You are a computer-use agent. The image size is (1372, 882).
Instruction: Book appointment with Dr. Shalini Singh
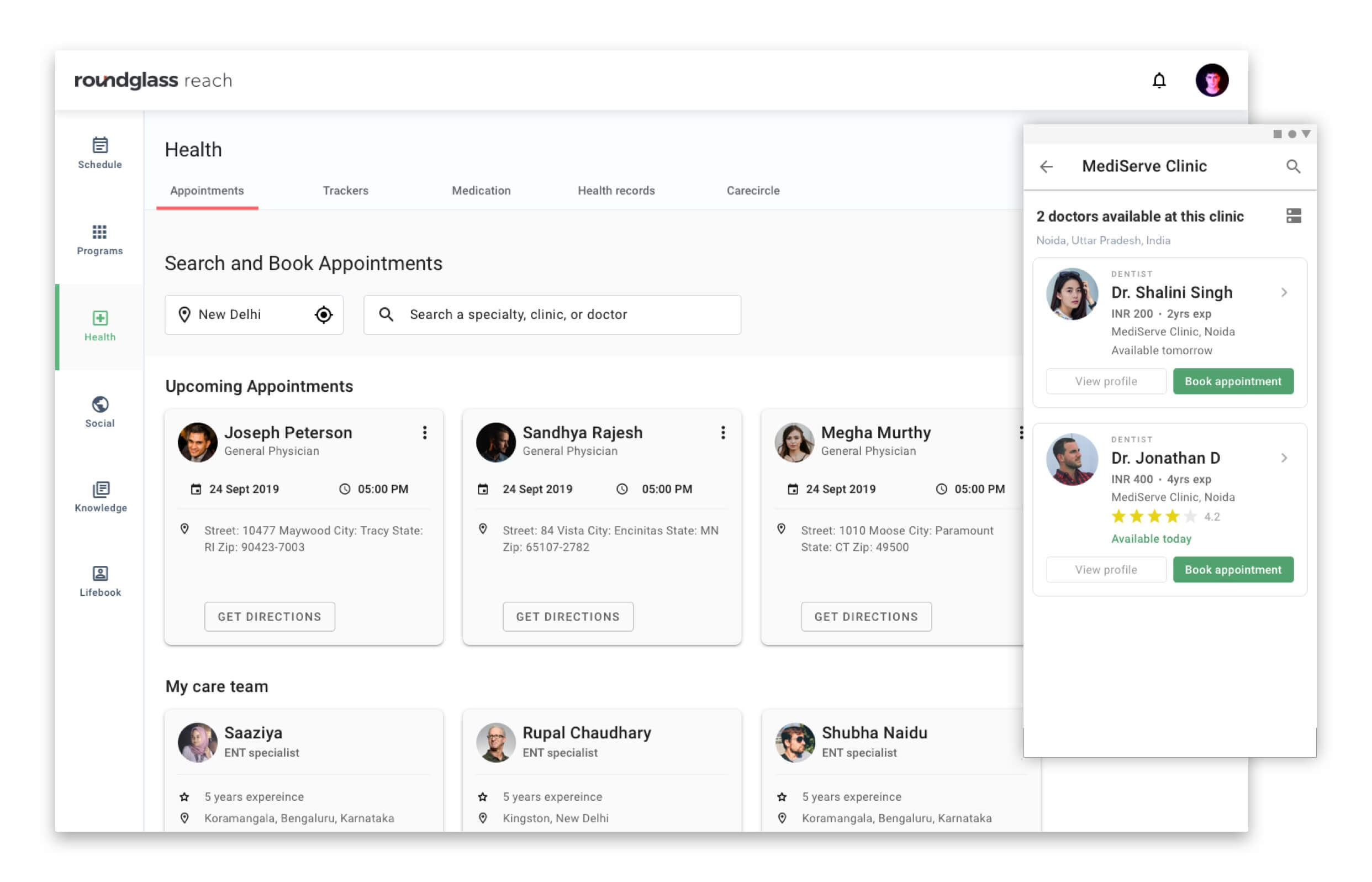pyautogui.click(x=1233, y=381)
